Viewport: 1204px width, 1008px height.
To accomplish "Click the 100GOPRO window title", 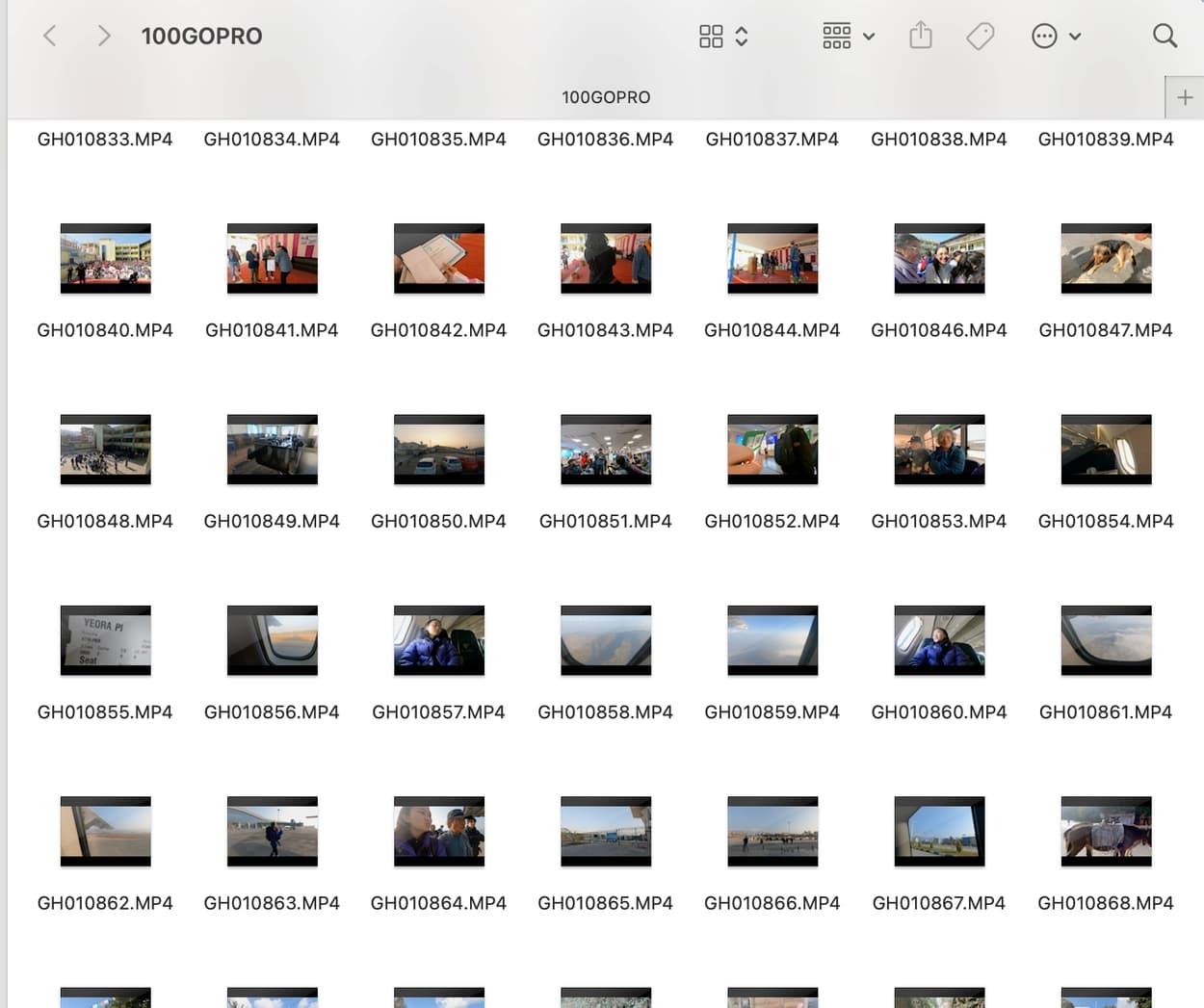I will (201, 37).
